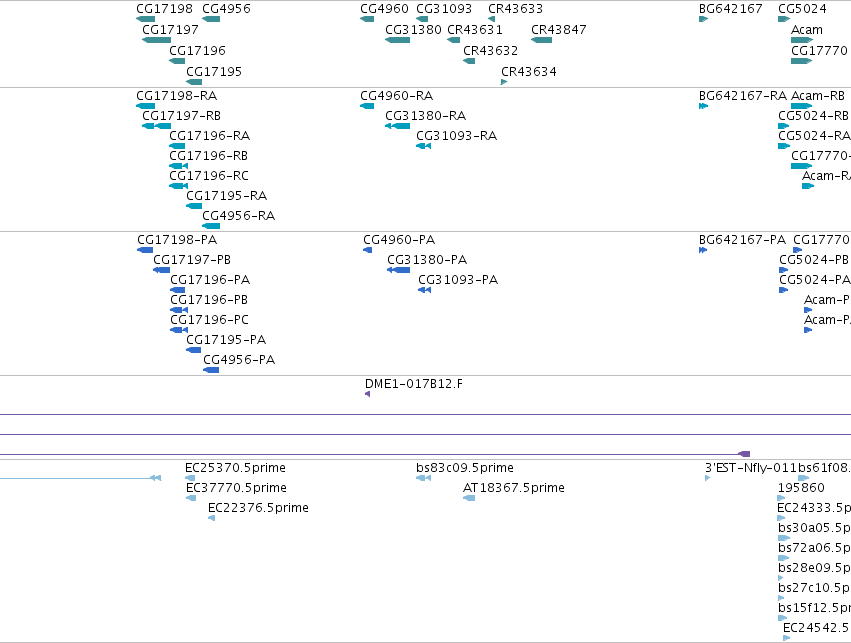Screen dimensions: 851x643
Task: Click the CG5024 gene label
Action: tap(802, 9)
